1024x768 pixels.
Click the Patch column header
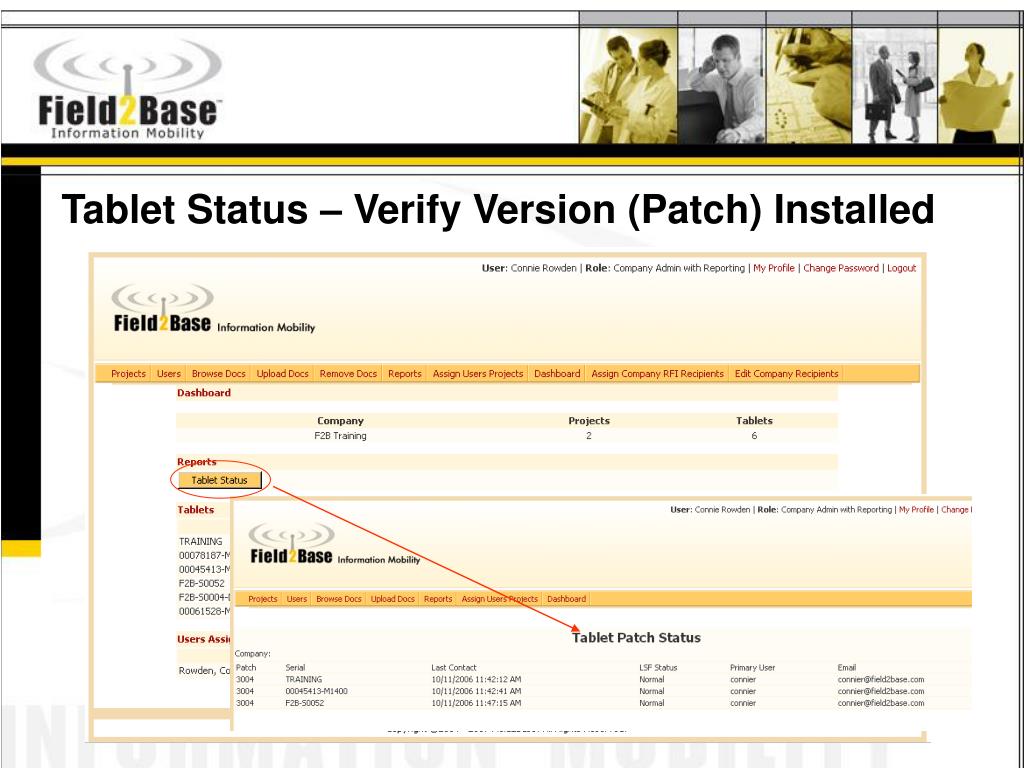tap(246, 667)
